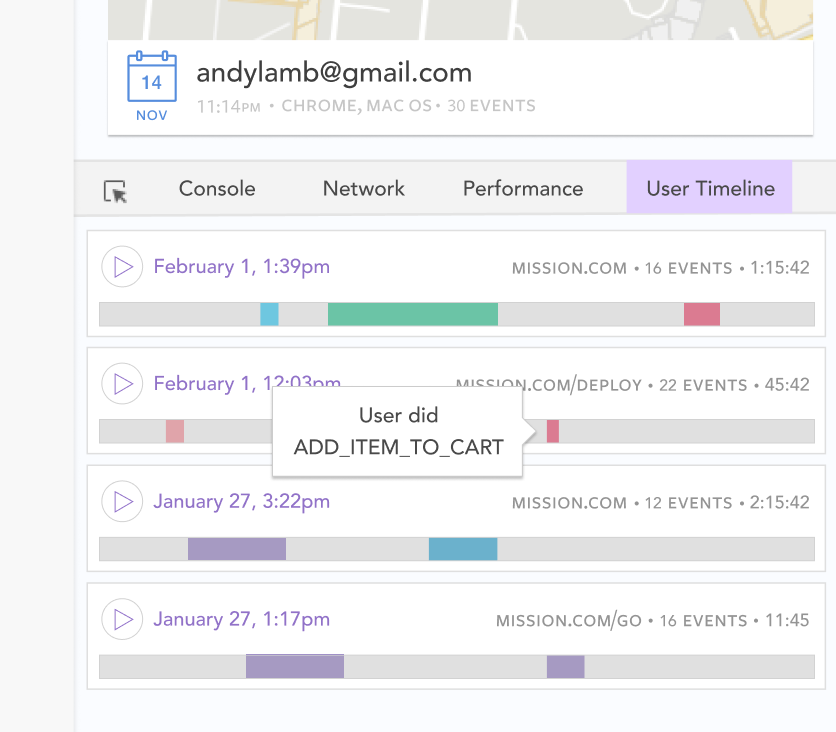836x732 pixels.
Task: Click the pink marker in the 12:03pm timeline
Action: (x=175, y=431)
